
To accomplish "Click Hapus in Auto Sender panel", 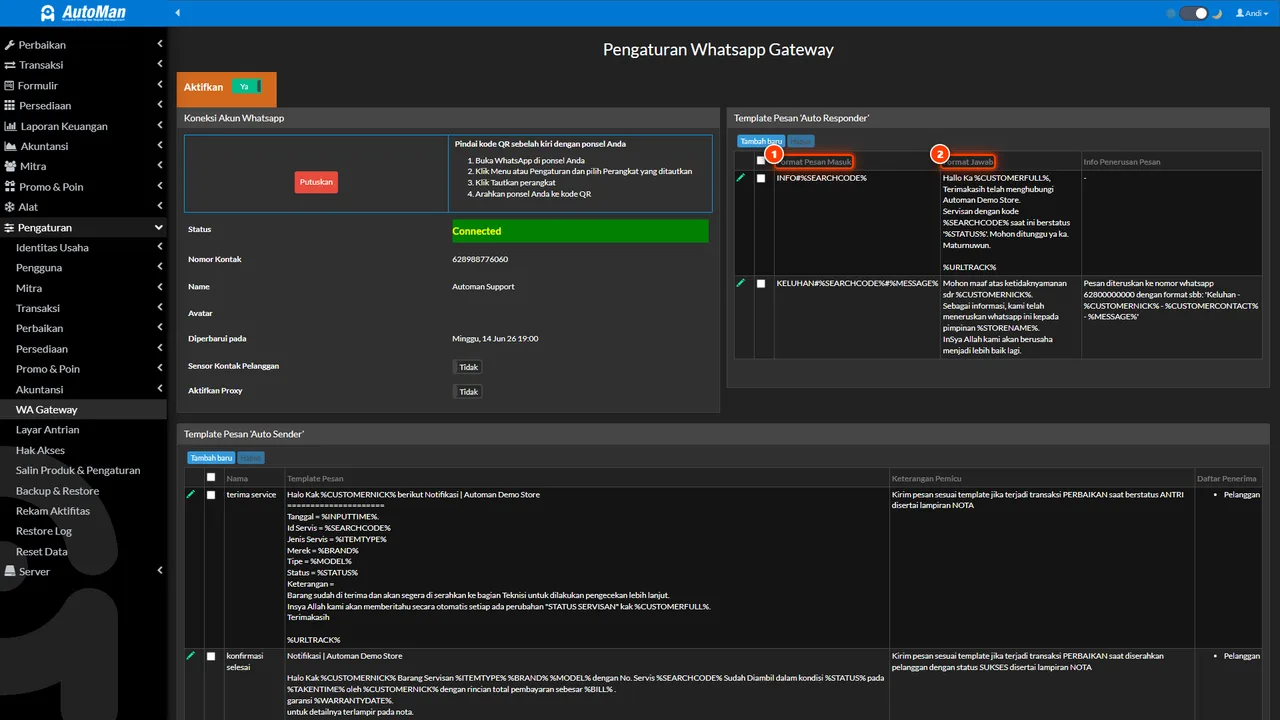I will (250, 458).
